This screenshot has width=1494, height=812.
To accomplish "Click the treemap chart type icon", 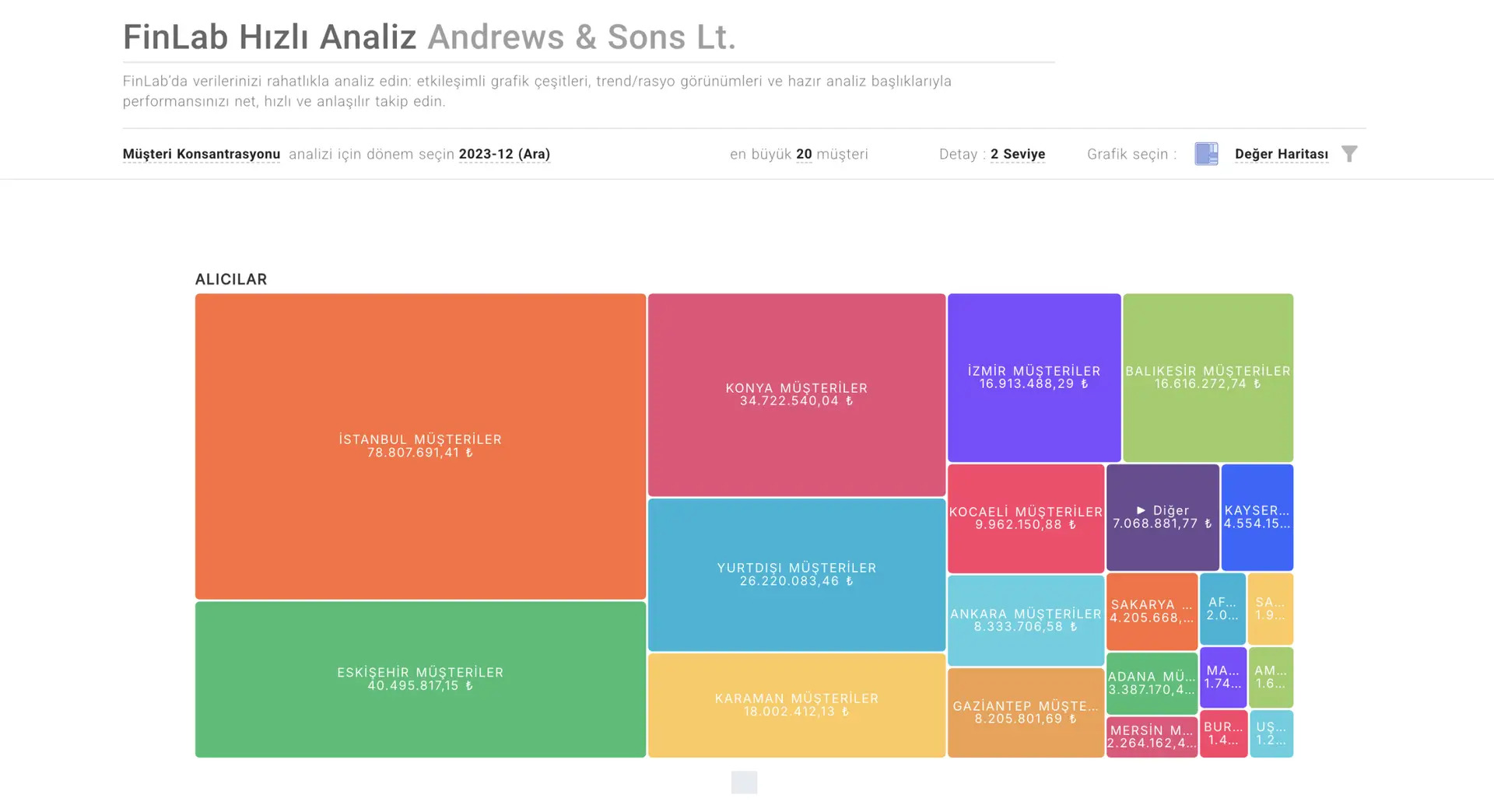I will tap(1206, 154).
